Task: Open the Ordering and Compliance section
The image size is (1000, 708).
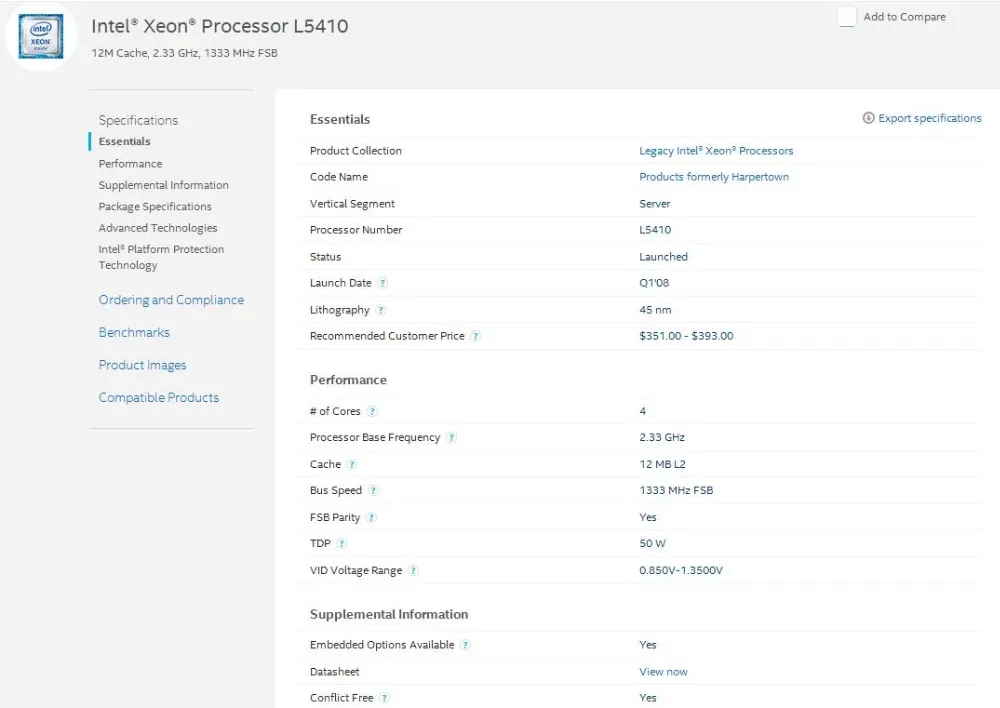Action: click(171, 300)
